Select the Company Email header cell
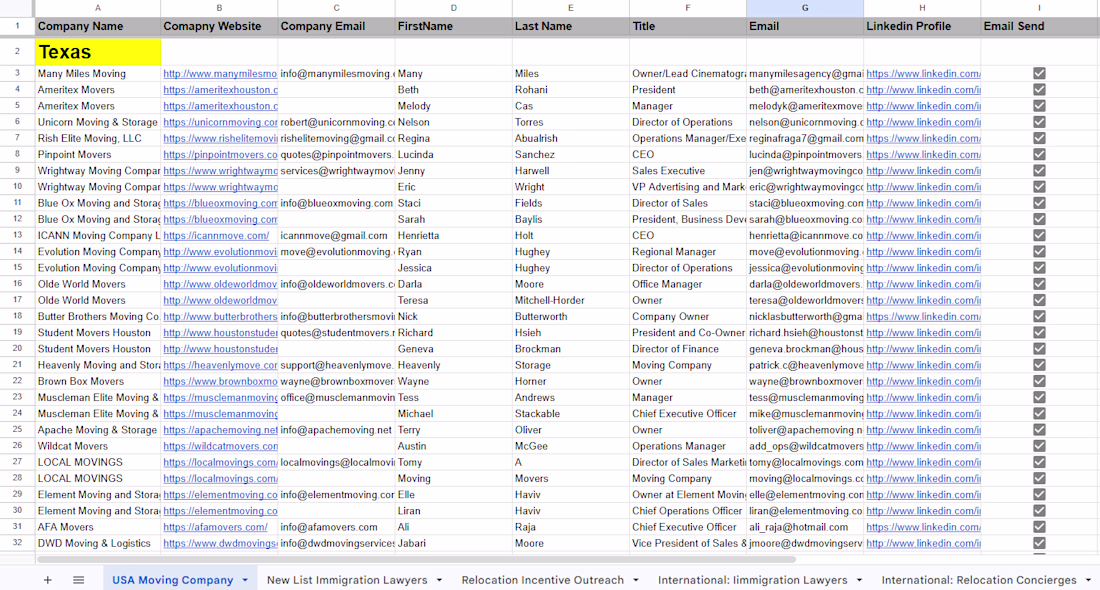Screen dimensions: 1100x590 click(x=336, y=27)
